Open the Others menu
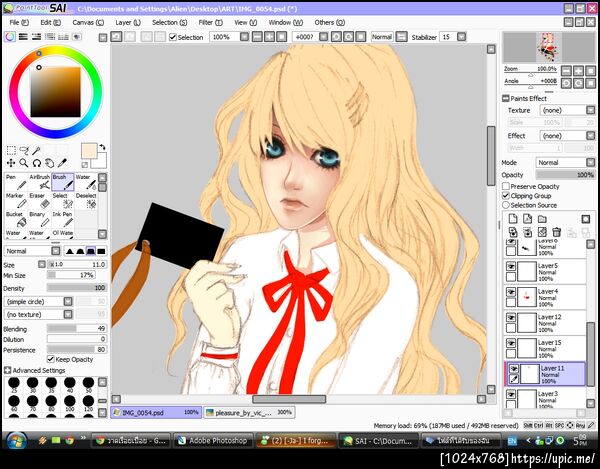Viewport: 600px width, 469px height. [x=329, y=23]
